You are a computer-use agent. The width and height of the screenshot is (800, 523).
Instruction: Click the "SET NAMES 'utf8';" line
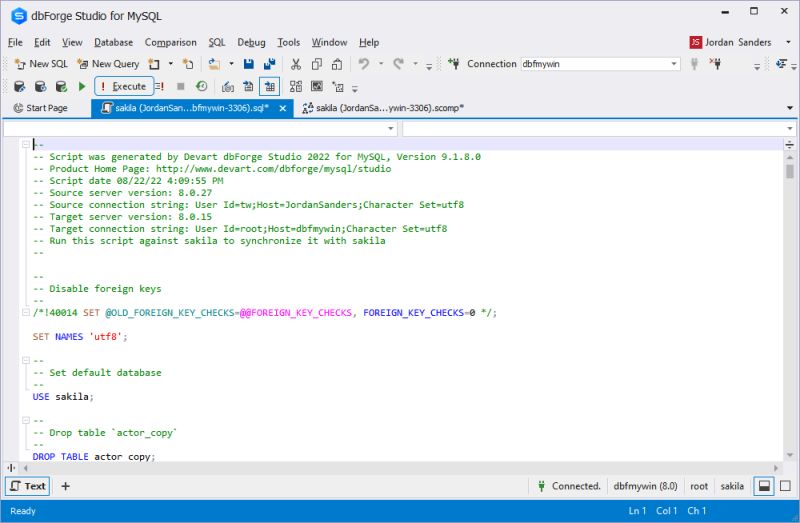80,336
